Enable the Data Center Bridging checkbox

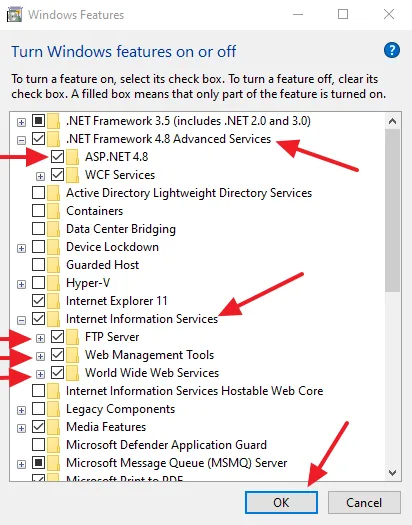coord(38,229)
